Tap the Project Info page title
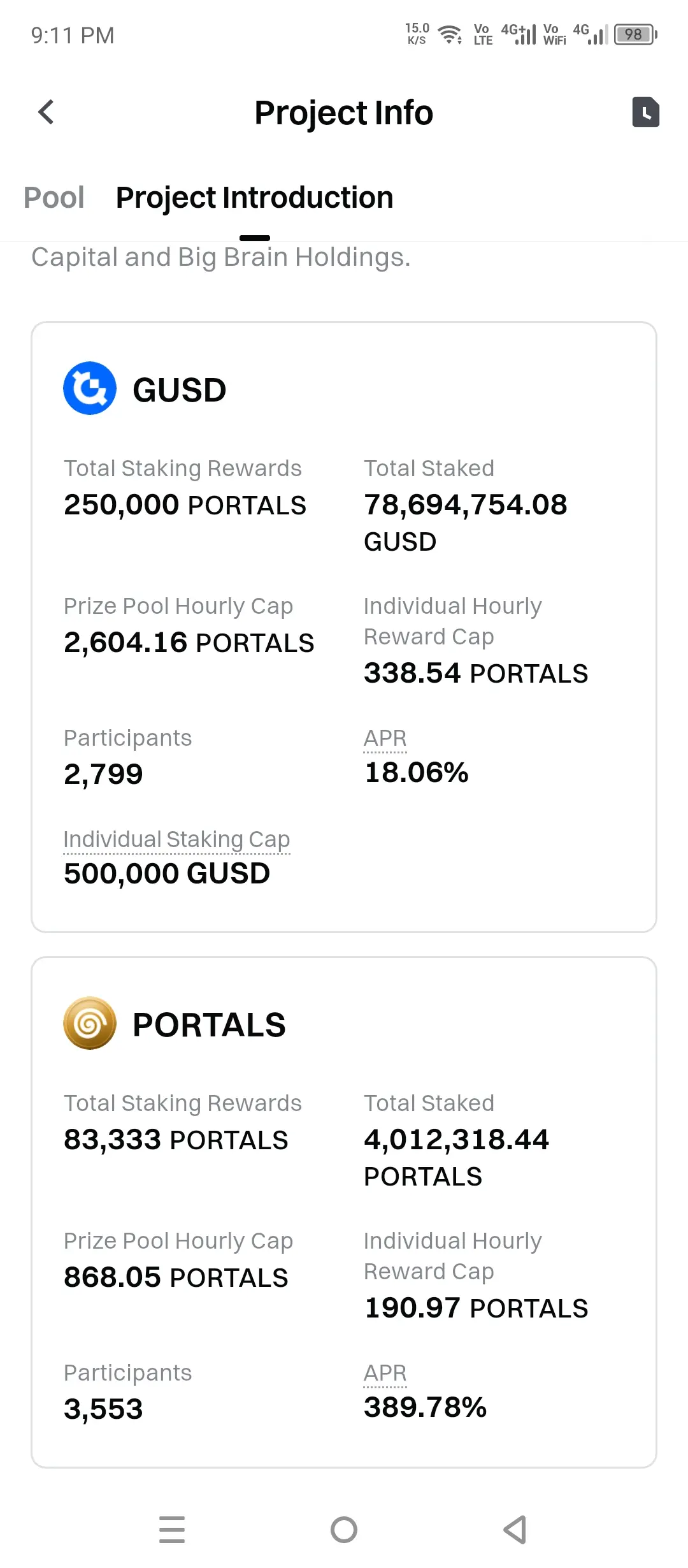 coord(344,113)
